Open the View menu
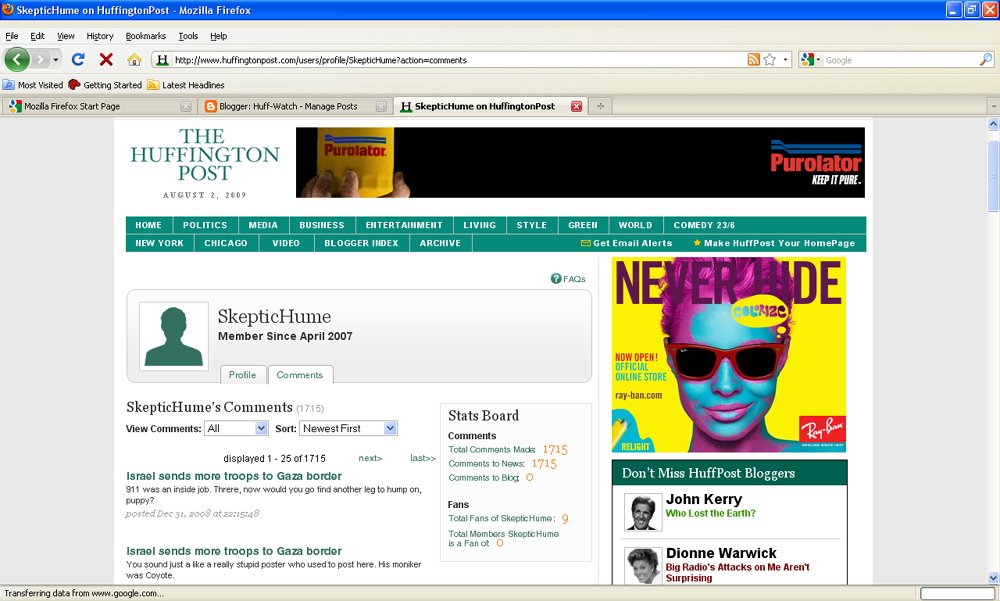This screenshot has width=1000, height=601. click(66, 36)
